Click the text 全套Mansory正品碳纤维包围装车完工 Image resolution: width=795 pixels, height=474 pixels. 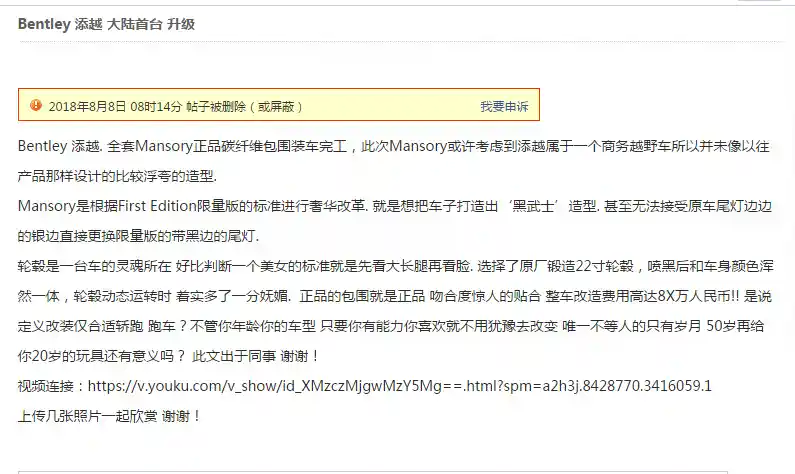227,147
